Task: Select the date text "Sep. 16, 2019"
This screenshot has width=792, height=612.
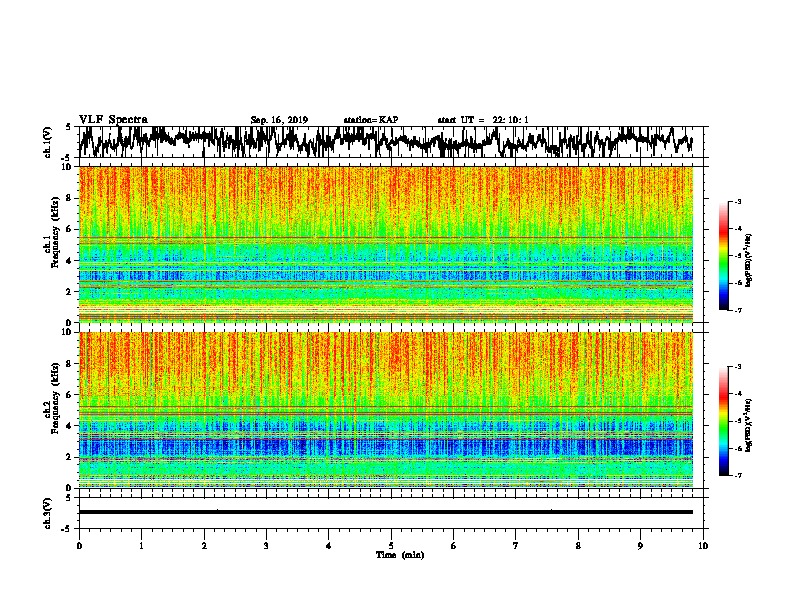Action: coord(279,120)
